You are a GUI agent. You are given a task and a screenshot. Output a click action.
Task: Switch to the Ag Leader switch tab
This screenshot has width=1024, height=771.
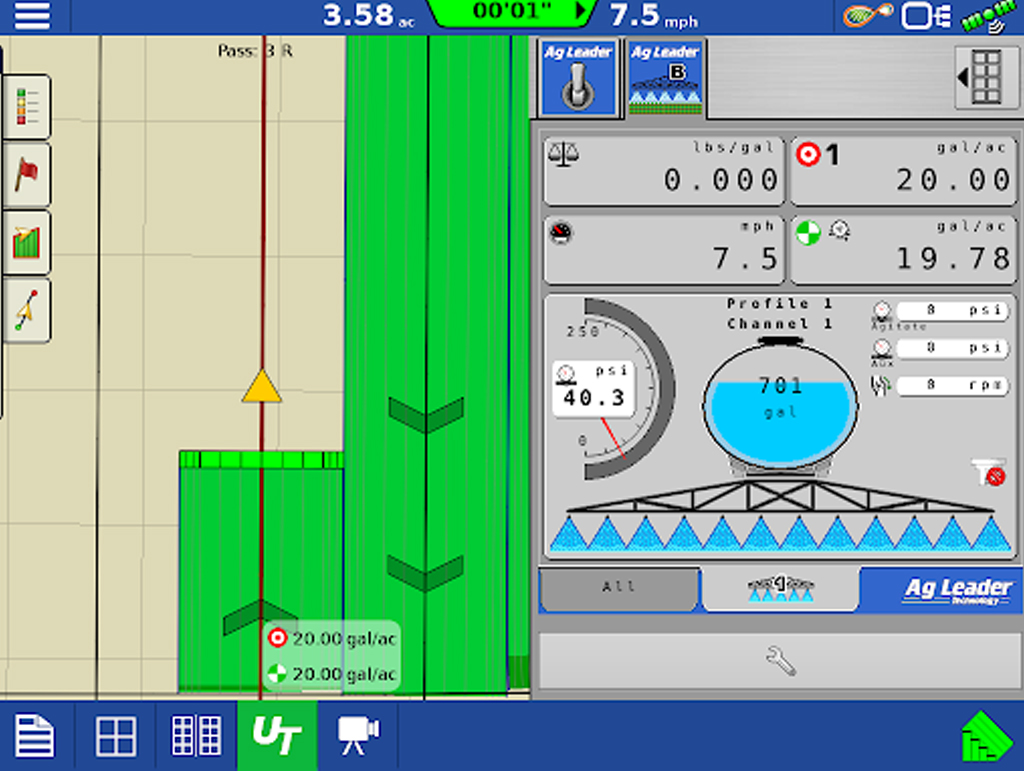click(578, 78)
